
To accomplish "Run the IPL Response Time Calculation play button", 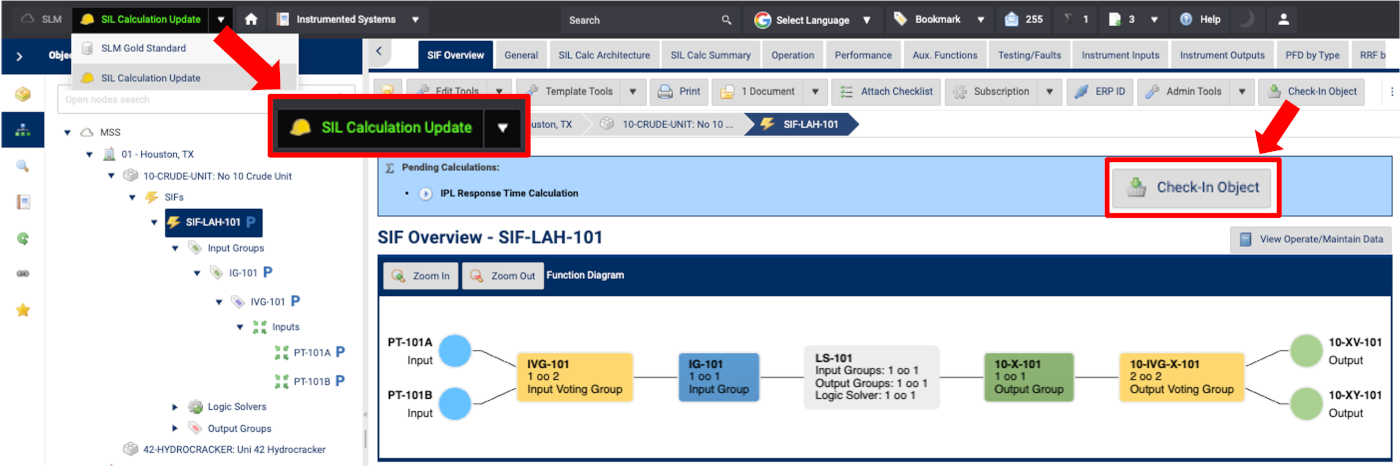I will (x=425, y=193).
